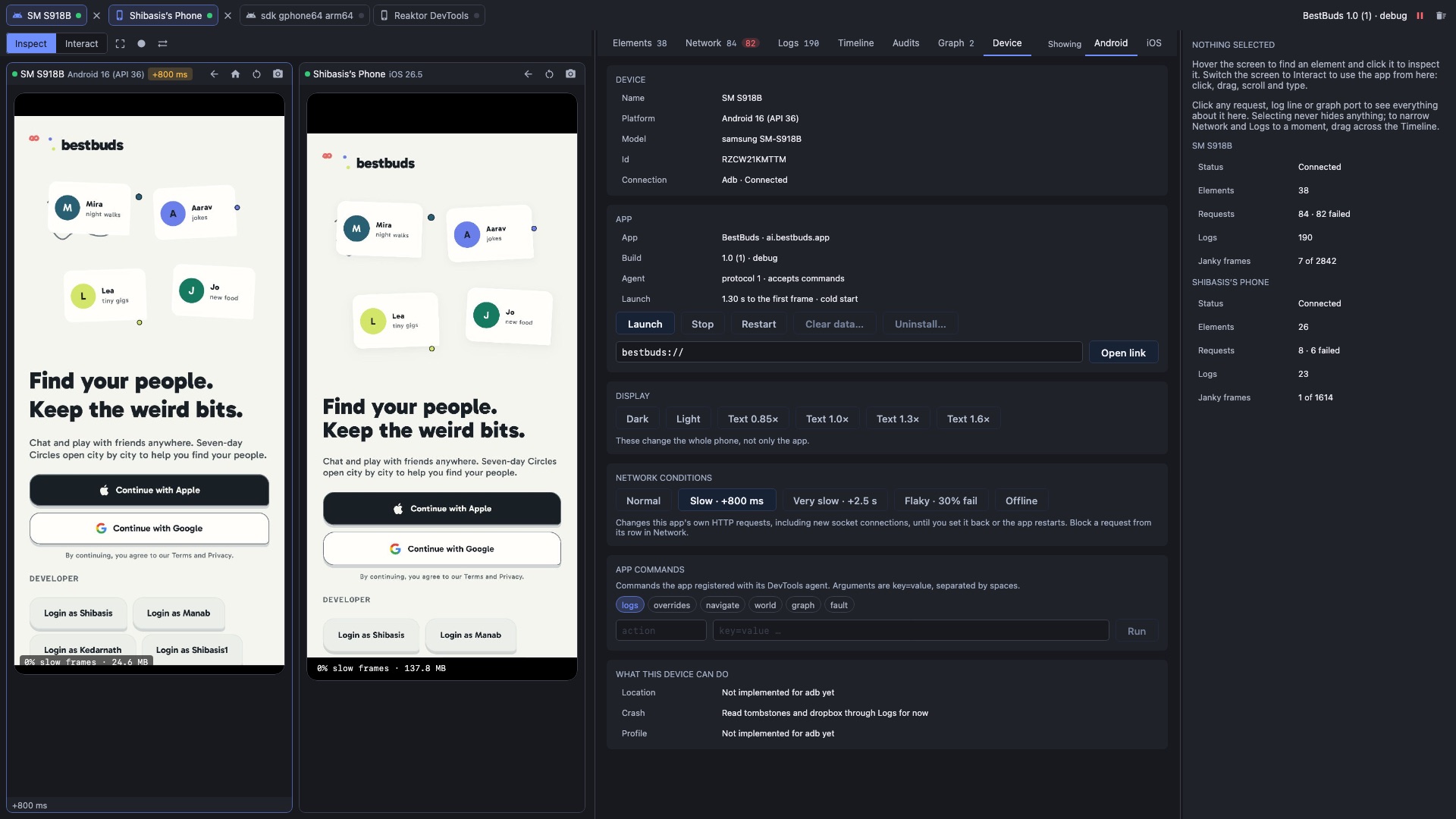The width and height of the screenshot is (1456, 819).
Task: Click the fullscreen frame icon in toolbar
Action: [120, 44]
